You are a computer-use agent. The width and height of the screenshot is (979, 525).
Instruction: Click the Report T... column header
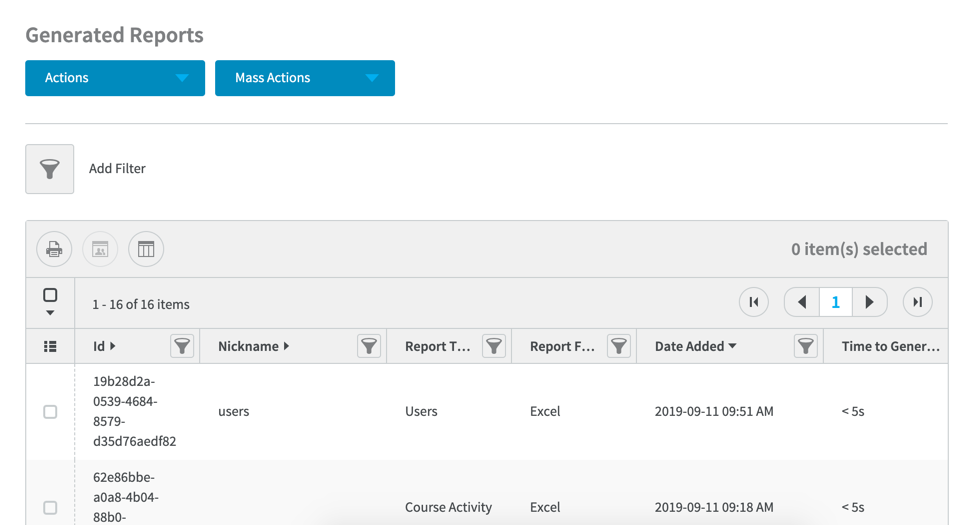click(438, 346)
